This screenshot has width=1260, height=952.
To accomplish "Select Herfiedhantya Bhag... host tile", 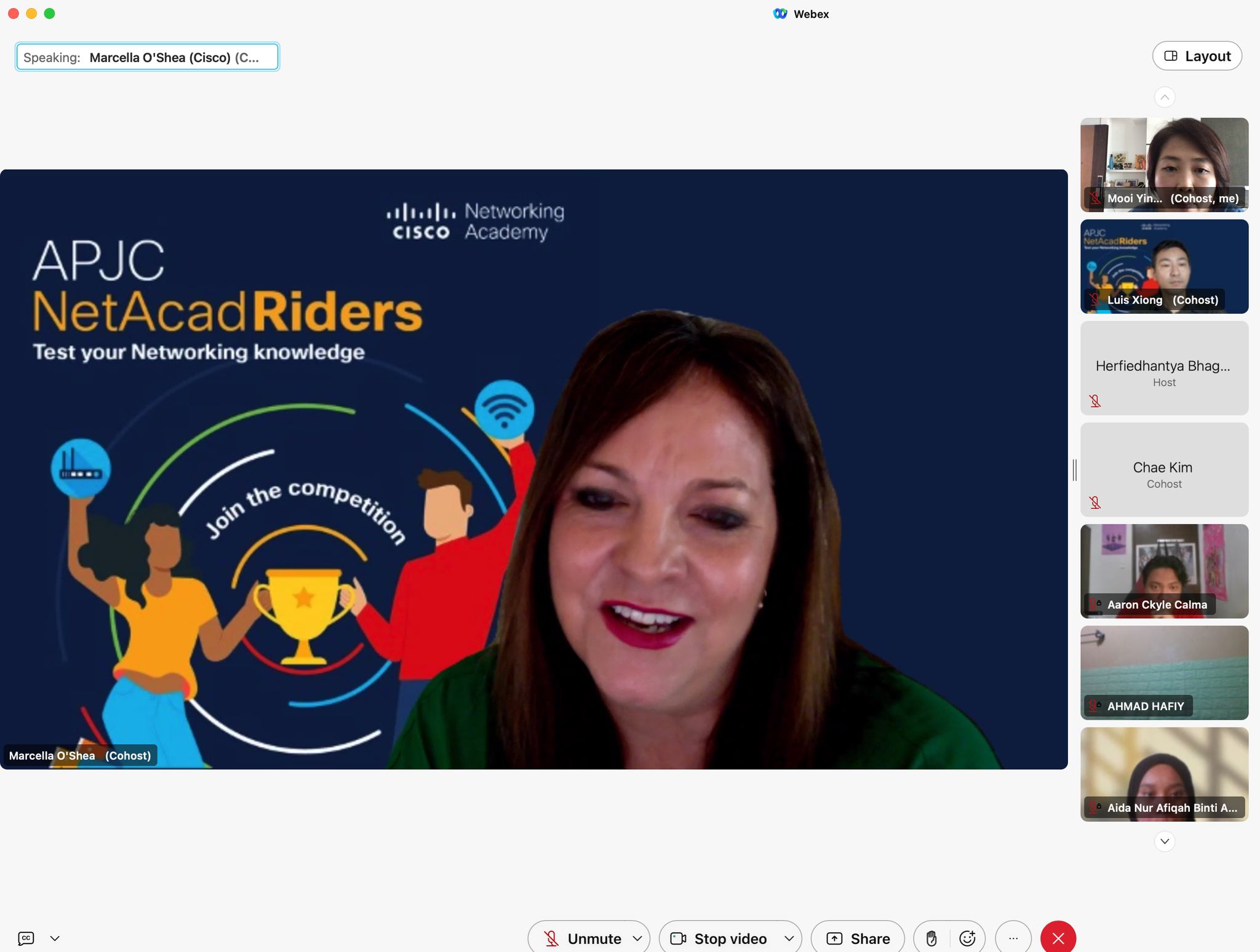I will point(1165,368).
